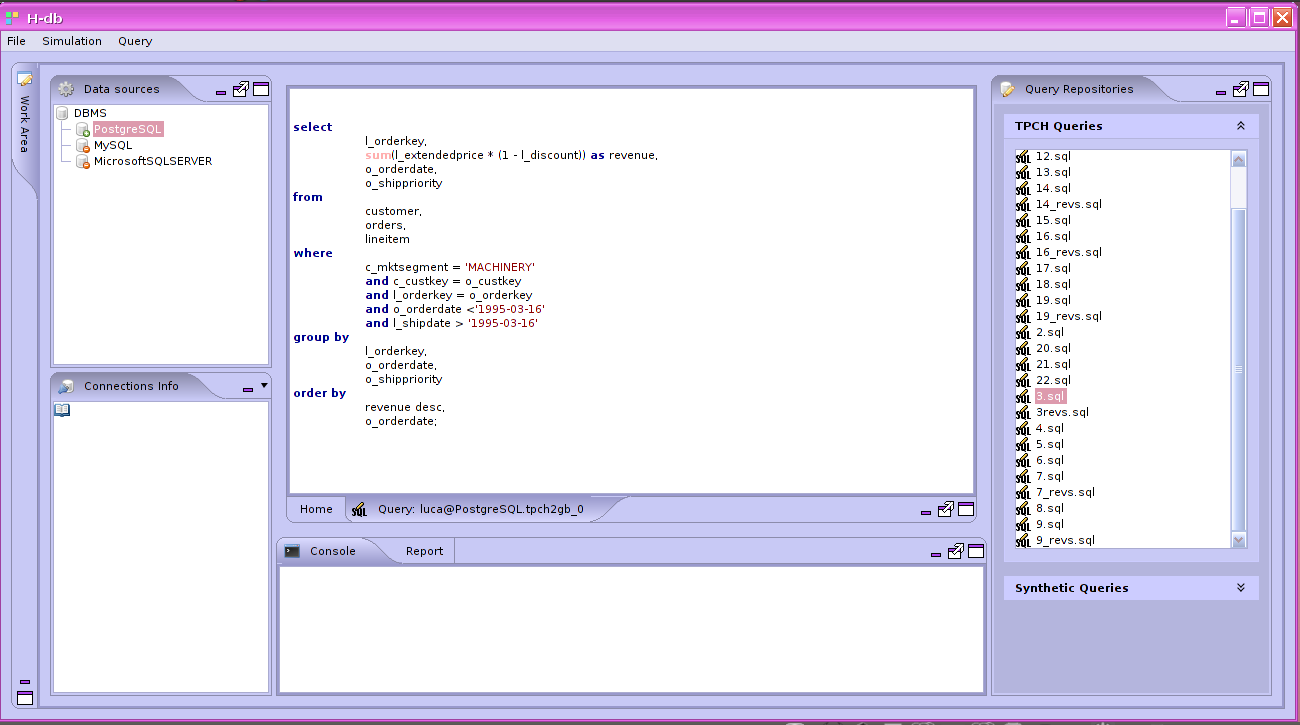The height and width of the screenshot is (725, 1300).
Task: Click the scroll-down arrow of query list
Action: tap(1239, 540)
